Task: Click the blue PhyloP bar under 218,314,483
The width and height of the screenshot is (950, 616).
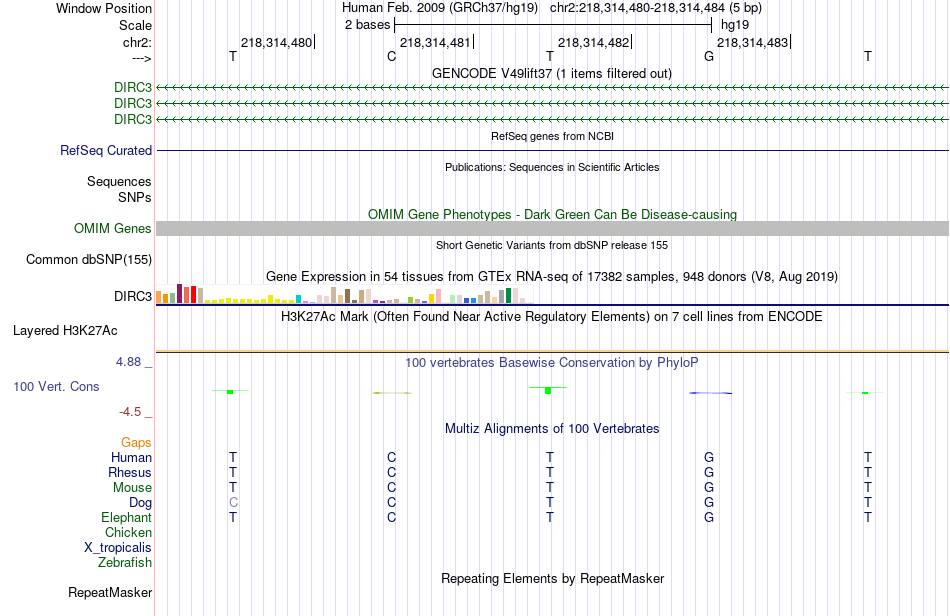Action: coord(711,393)
